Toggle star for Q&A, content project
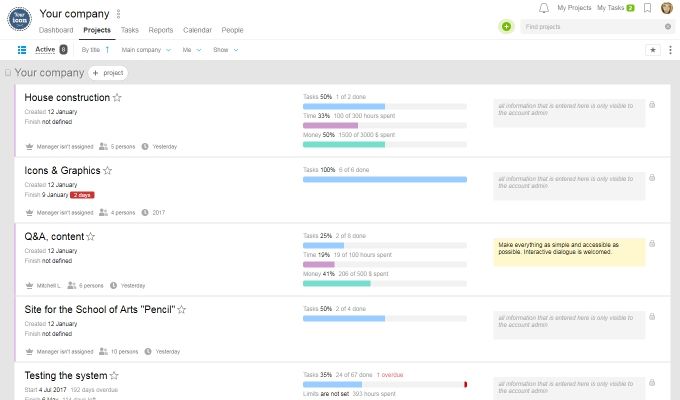Screen dimensions: 680x400 click(x=90, y=237)
